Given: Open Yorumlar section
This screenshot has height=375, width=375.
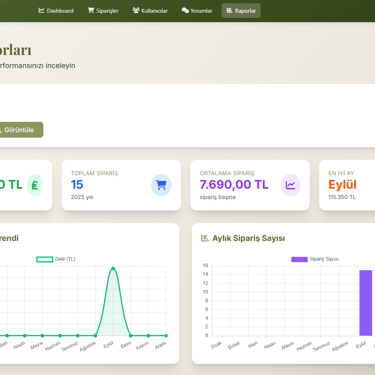Looking at the screenshot, I should point(197,11).
